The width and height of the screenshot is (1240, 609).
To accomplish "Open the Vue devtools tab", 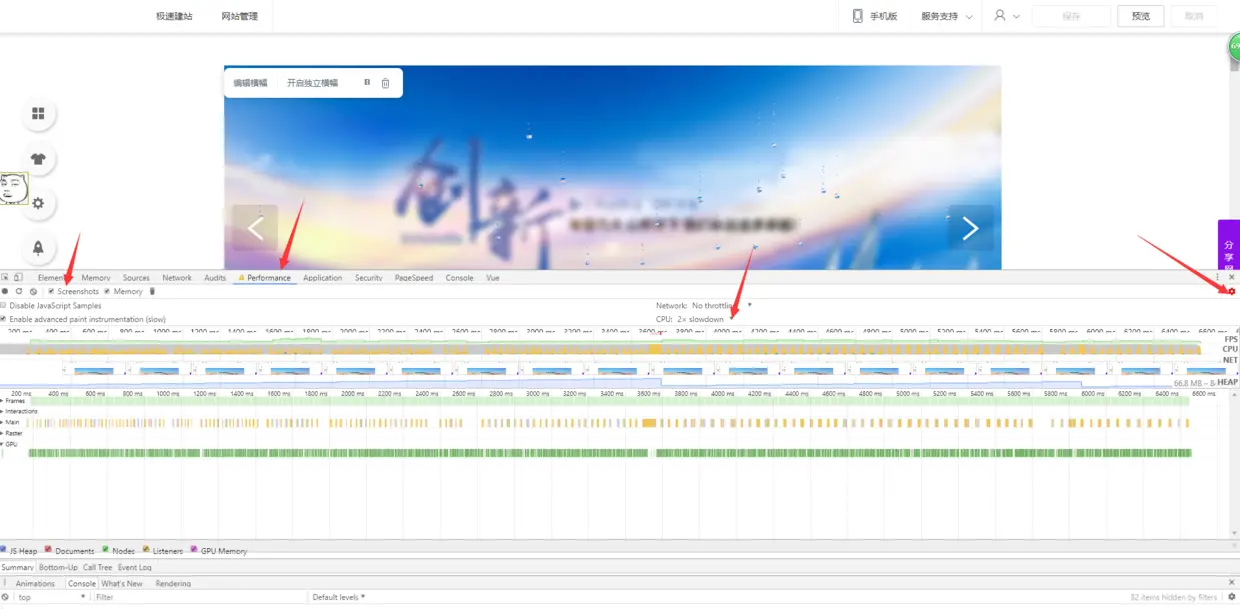I will coord(492,277).
